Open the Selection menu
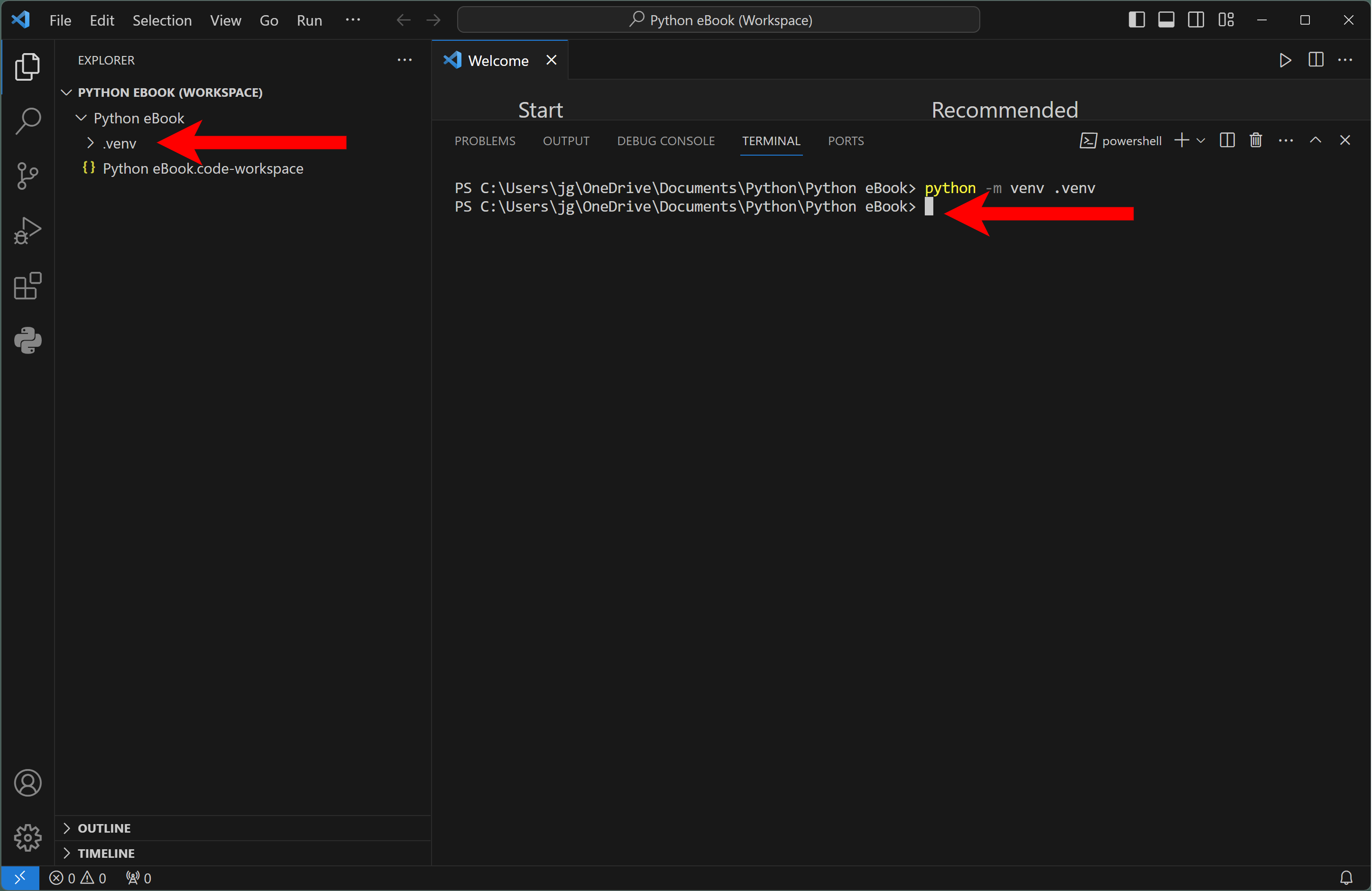 click(162, 20)
